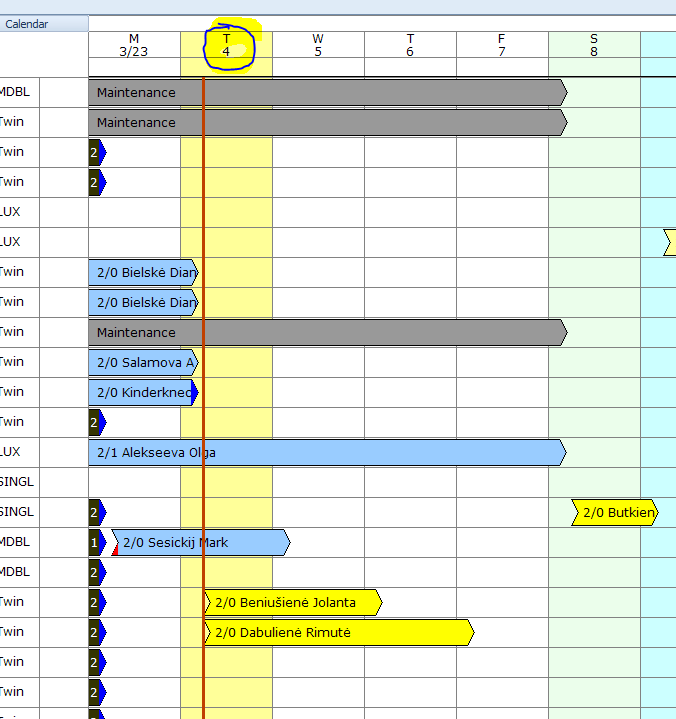The height and width of the screenshot is (719, 676).
Task: Open the Kinderkned reservation bar
Action: point(145,393)
